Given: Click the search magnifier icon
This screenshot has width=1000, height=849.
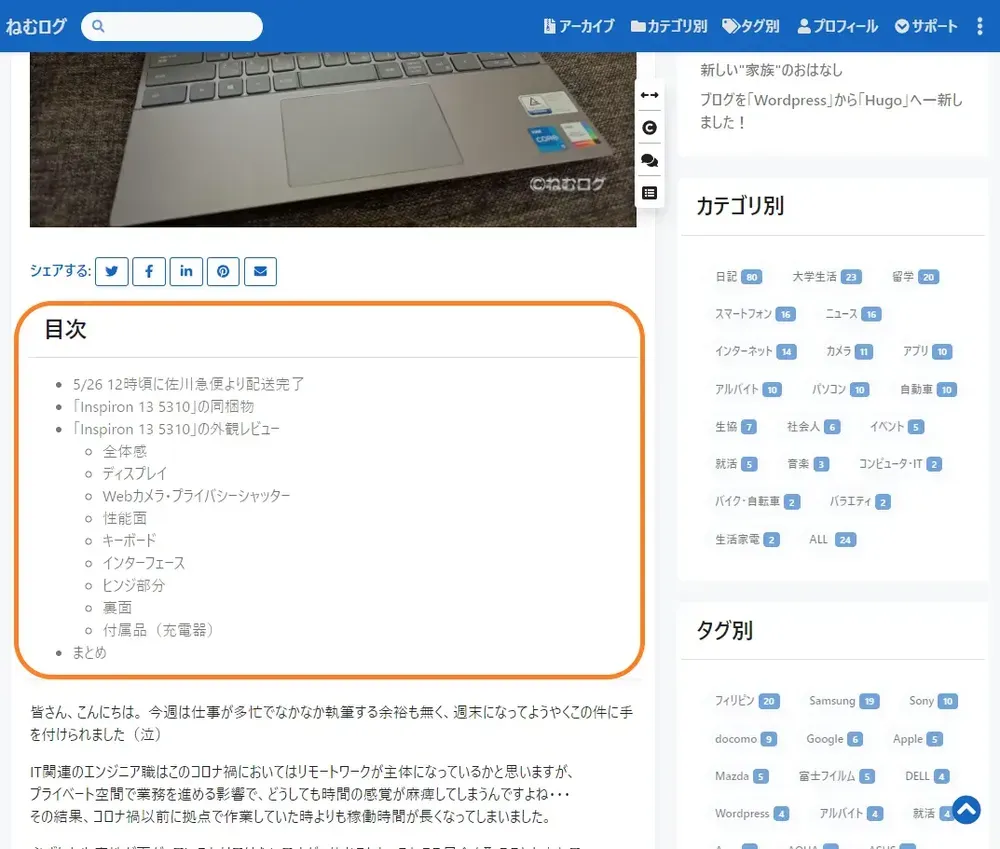Looking at the screenshot, I should click(98, 26).
